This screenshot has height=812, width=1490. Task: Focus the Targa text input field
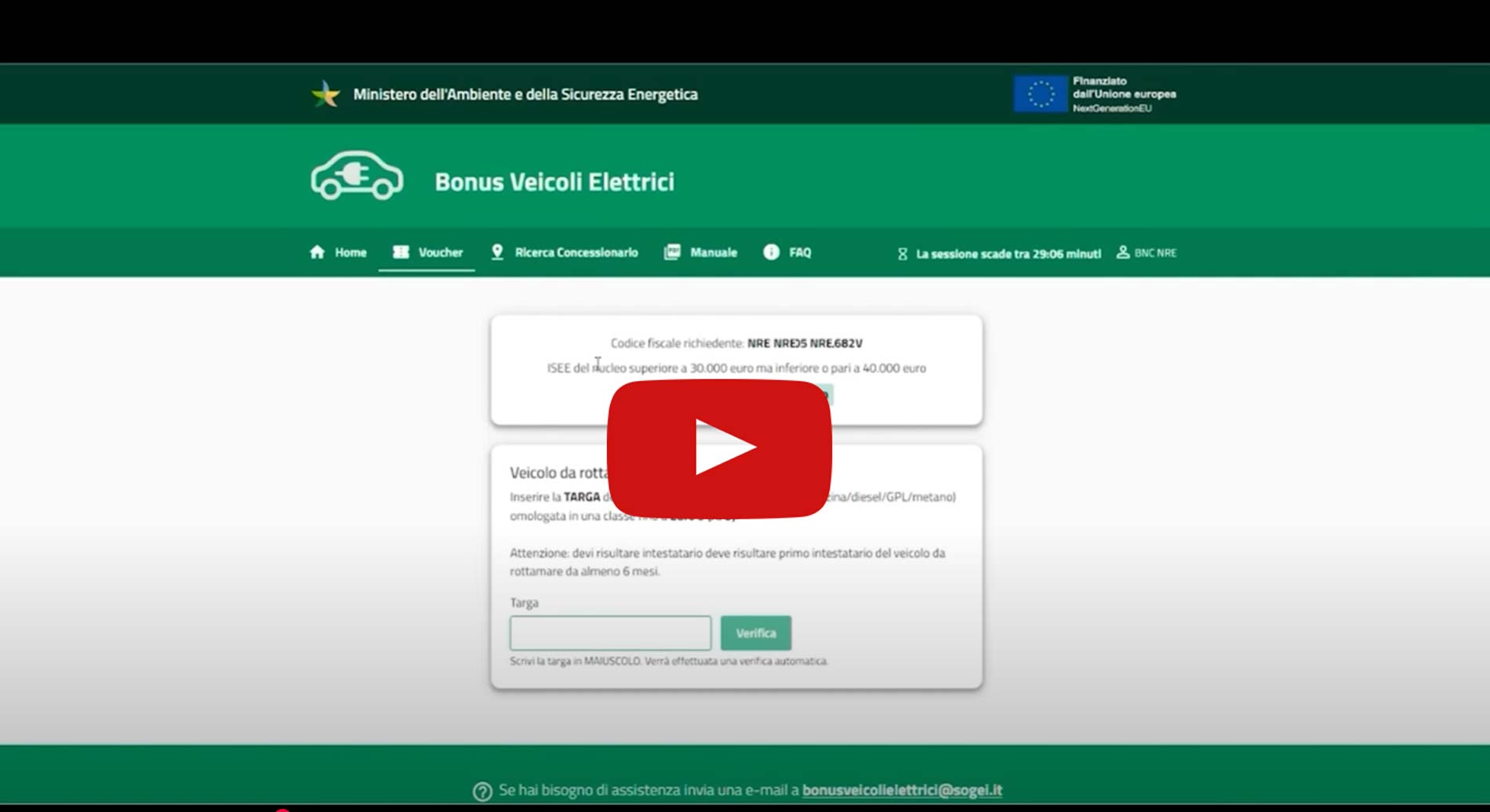pyautogui.click(x=610, y=633)
